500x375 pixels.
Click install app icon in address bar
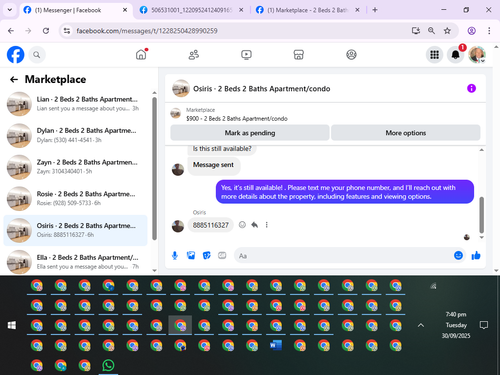pyautogui.click(x=416, y=31)
